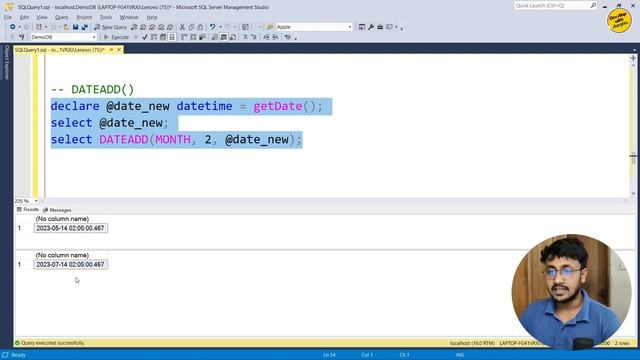Open an Analysis Services DMX Query
Viewport: 640px width, 360px height.
pyautogui.click(x=152, y=27)
